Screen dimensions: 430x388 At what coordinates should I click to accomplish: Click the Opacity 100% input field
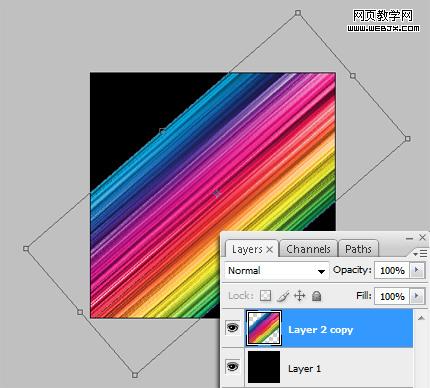tap(392, 270)
